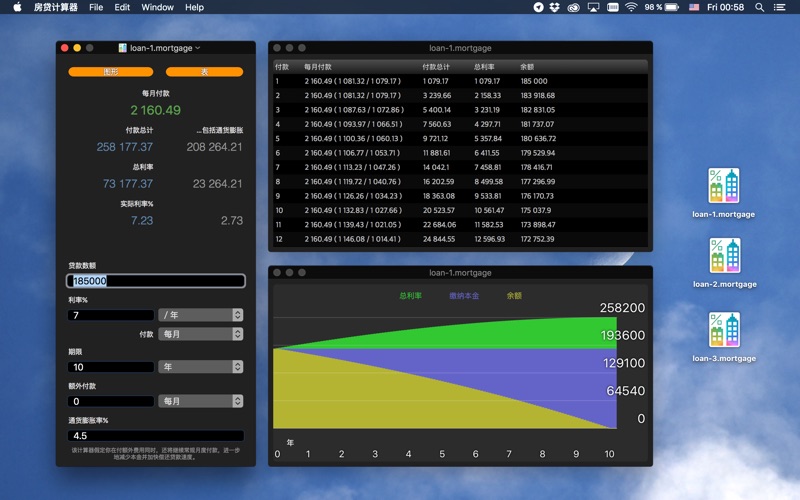800x500 pixels.
Task: Open the extra payment frequency dropdown
Action: 200,401
